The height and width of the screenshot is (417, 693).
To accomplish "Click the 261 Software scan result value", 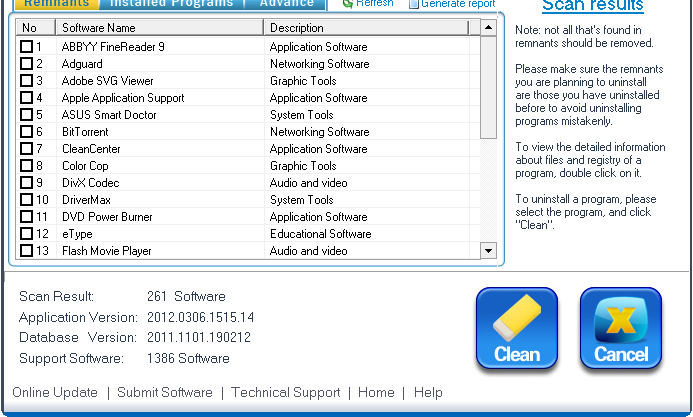I will [186, 296].
